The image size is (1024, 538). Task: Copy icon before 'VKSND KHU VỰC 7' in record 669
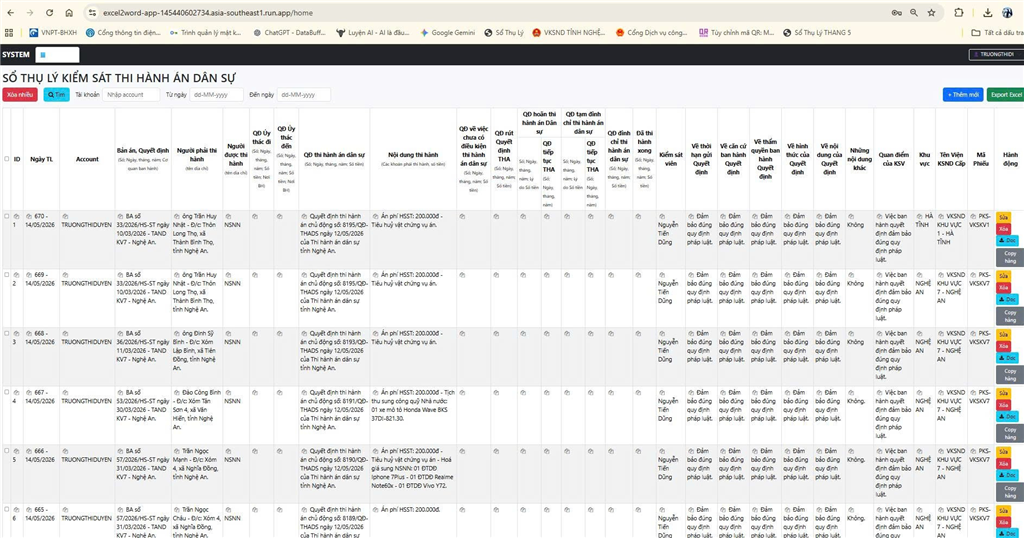pos(941,275)
